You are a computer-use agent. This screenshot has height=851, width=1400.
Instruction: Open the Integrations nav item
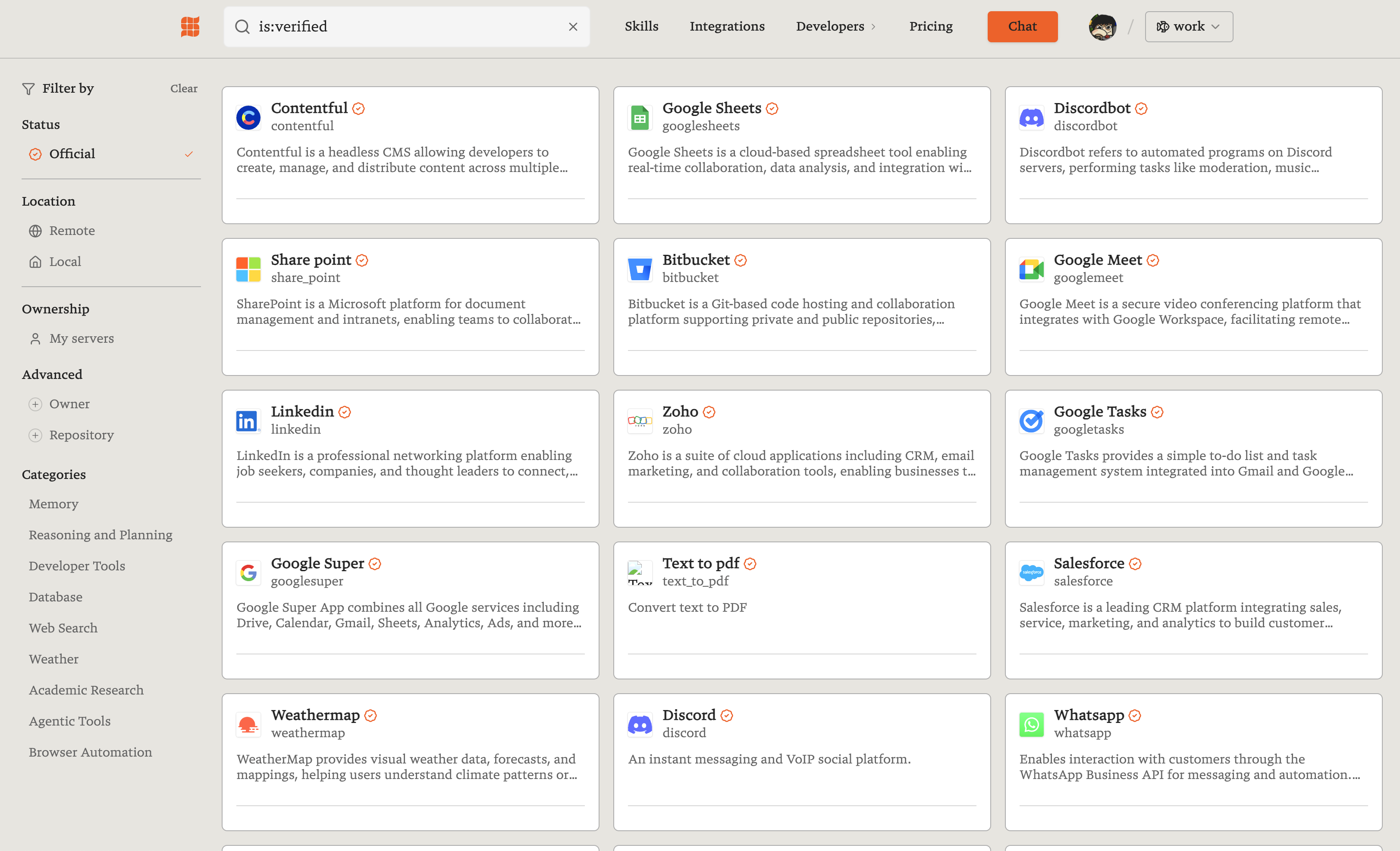(x=727, y=27)
